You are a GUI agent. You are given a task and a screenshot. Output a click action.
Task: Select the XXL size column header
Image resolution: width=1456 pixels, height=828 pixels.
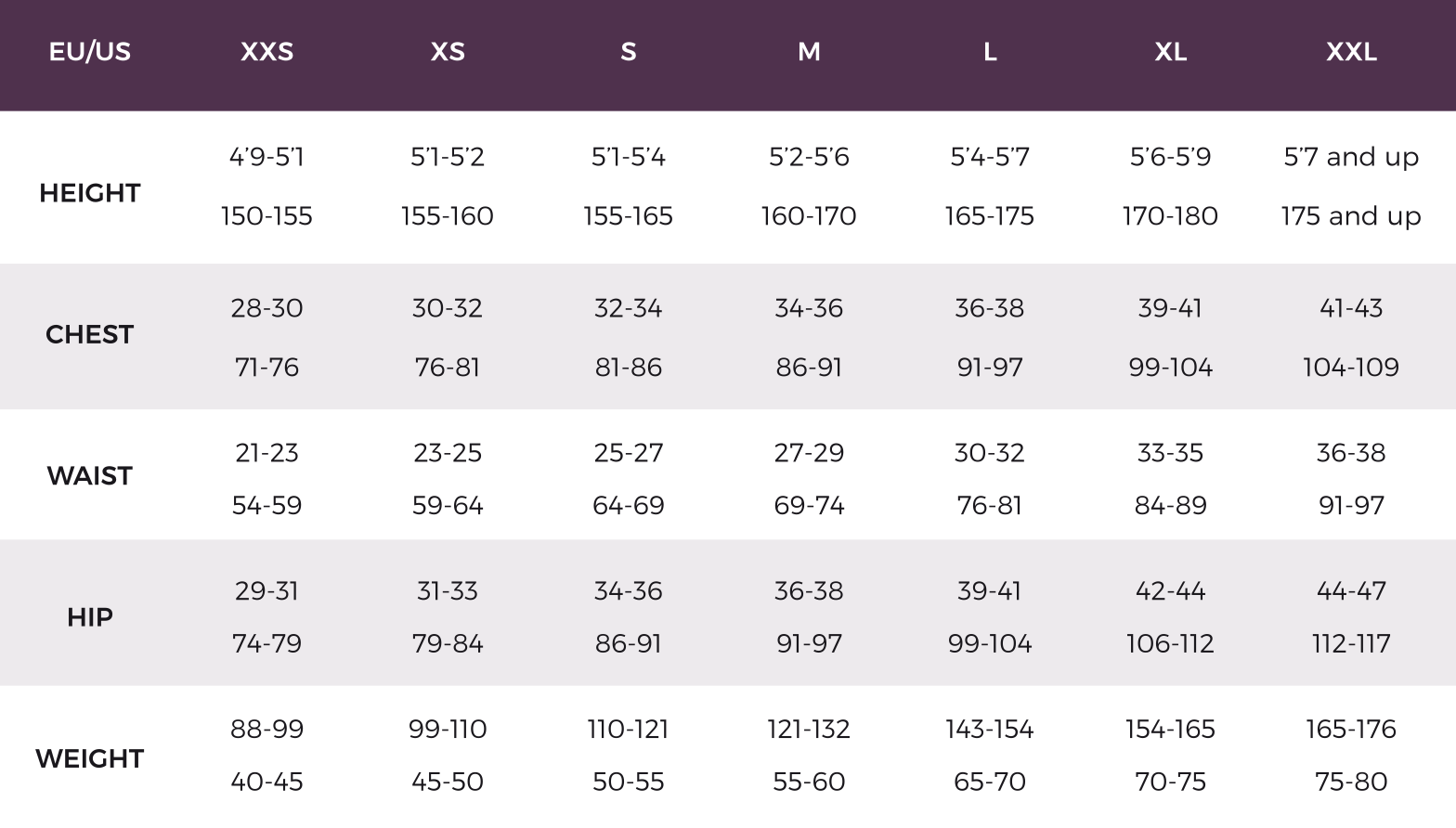[x=1351, y=52]
